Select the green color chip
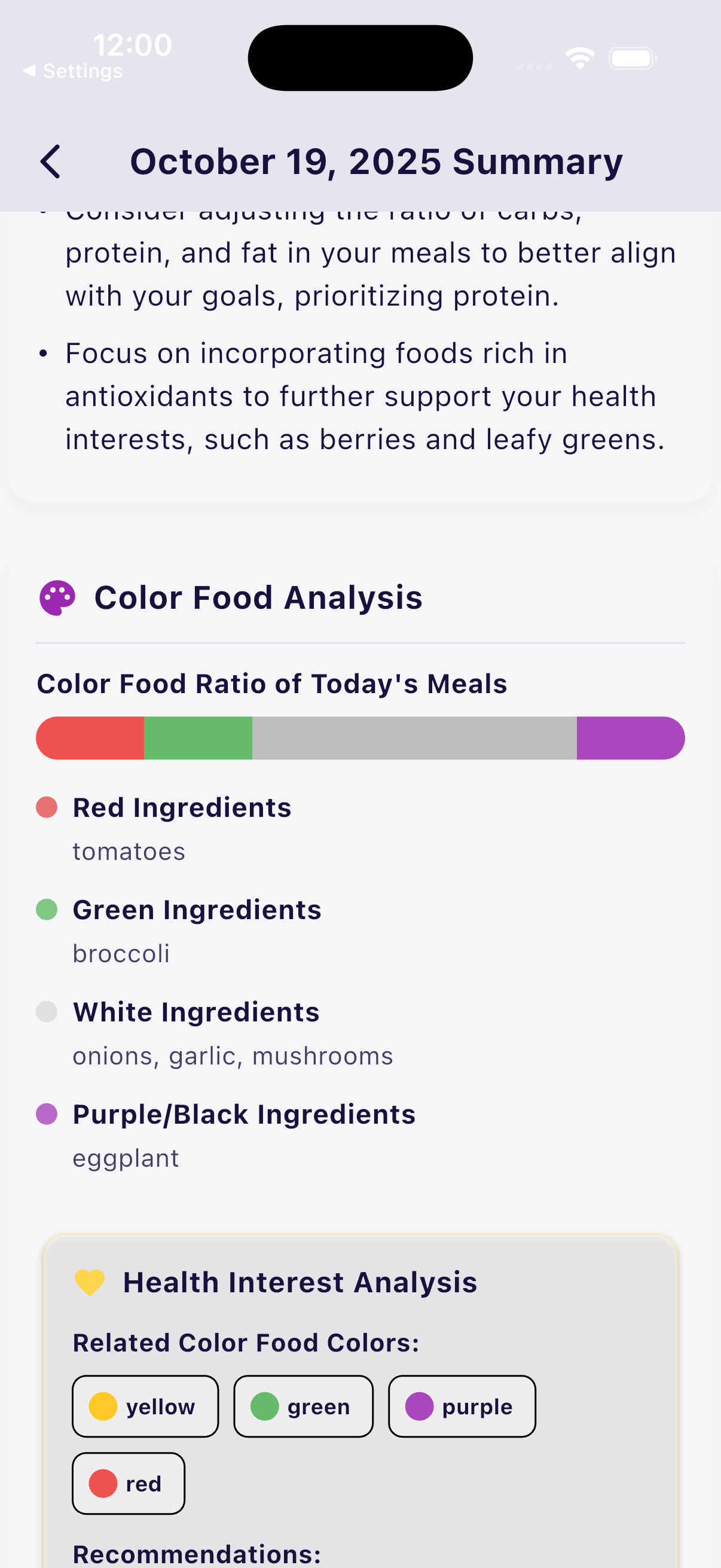 click(x=303, y=1406)
